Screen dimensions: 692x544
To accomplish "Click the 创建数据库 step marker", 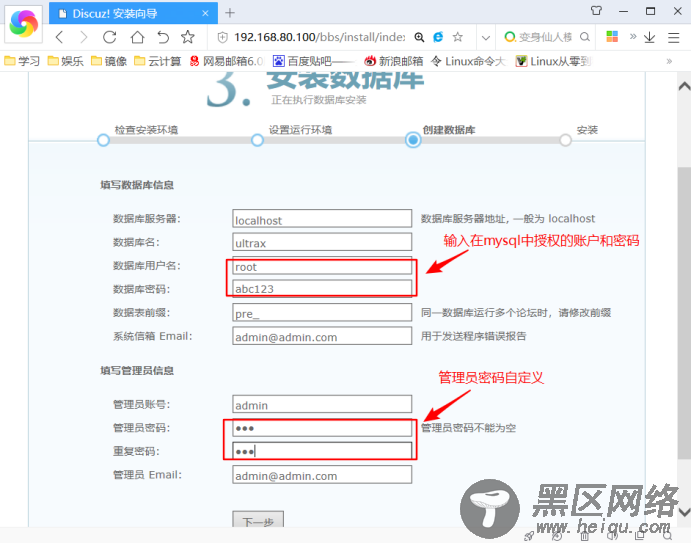I will click(x=413, y=140).
